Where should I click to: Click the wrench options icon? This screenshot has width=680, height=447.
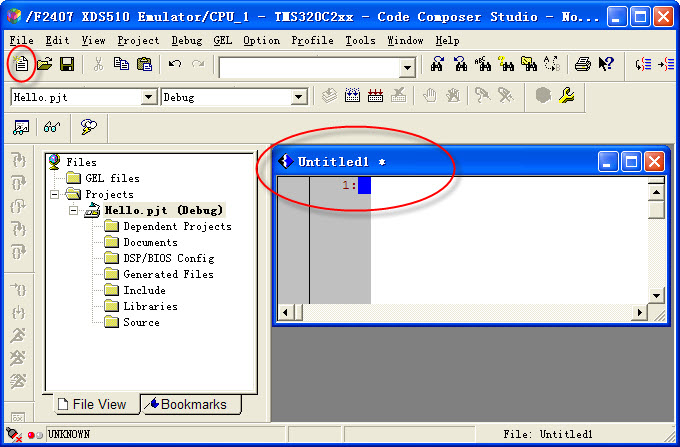coord(566,95)
